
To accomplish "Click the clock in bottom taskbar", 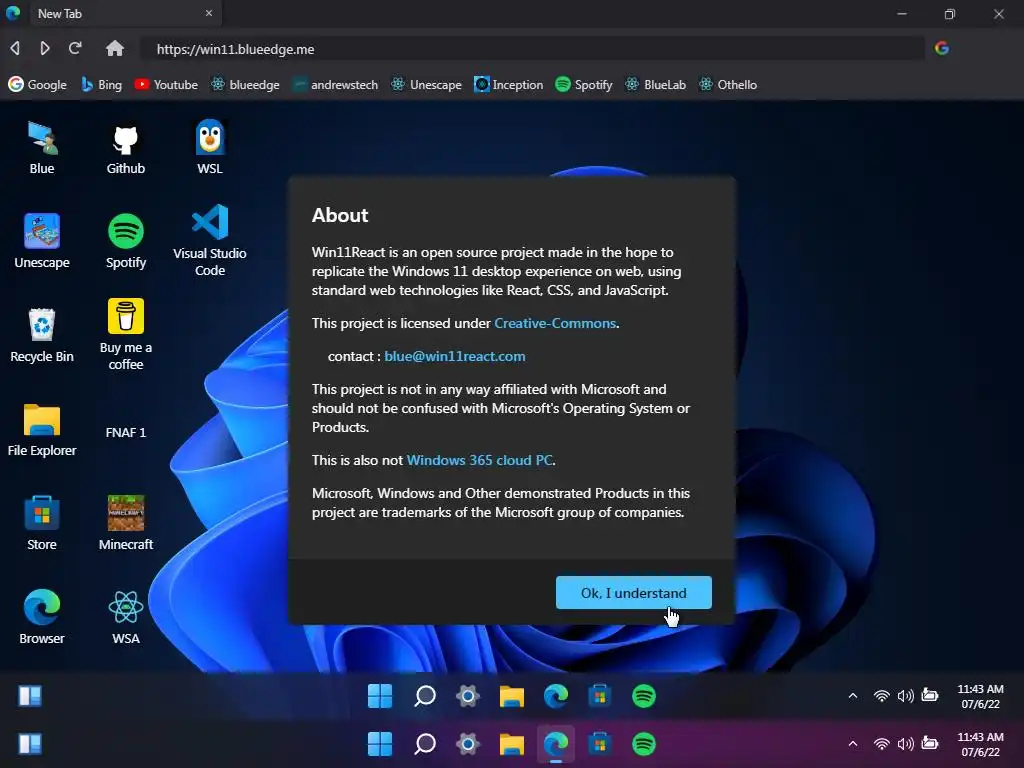I will point(980,744).
